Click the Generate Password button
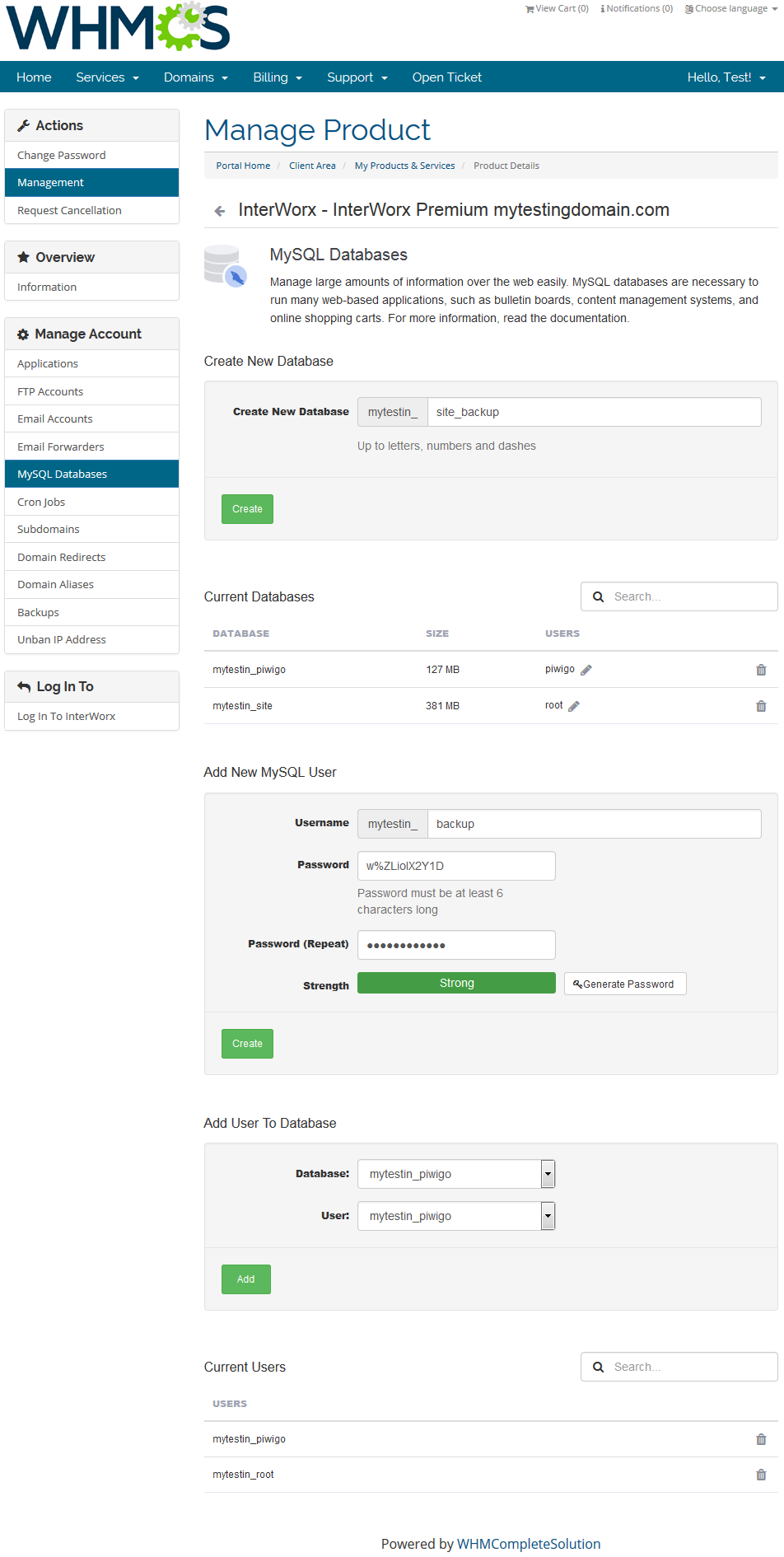The image size is (784, 1557). pyautogui.click(x=625, y=984)
